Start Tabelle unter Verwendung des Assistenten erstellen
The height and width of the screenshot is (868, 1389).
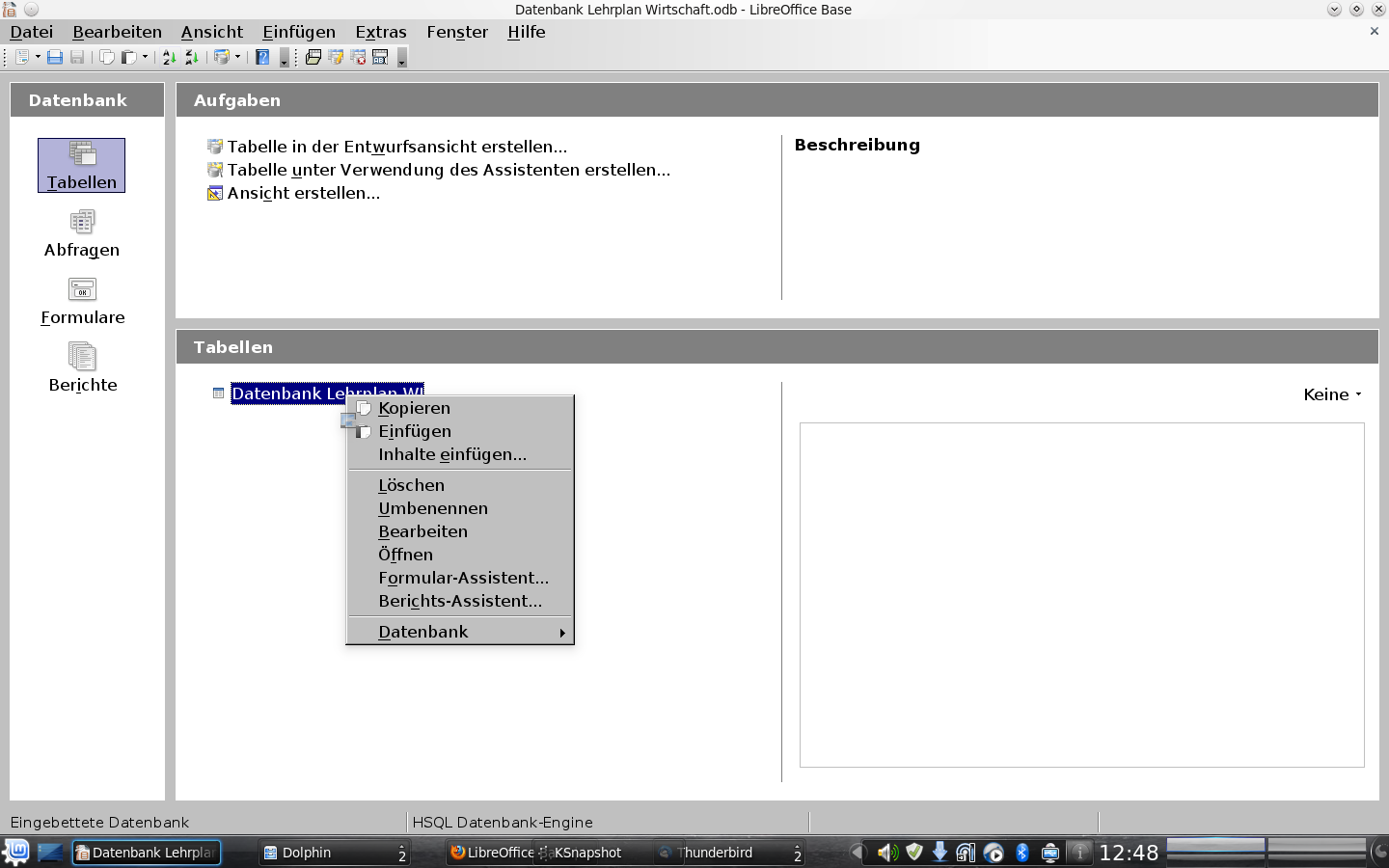pyautogui.click(x=449, y=170)
